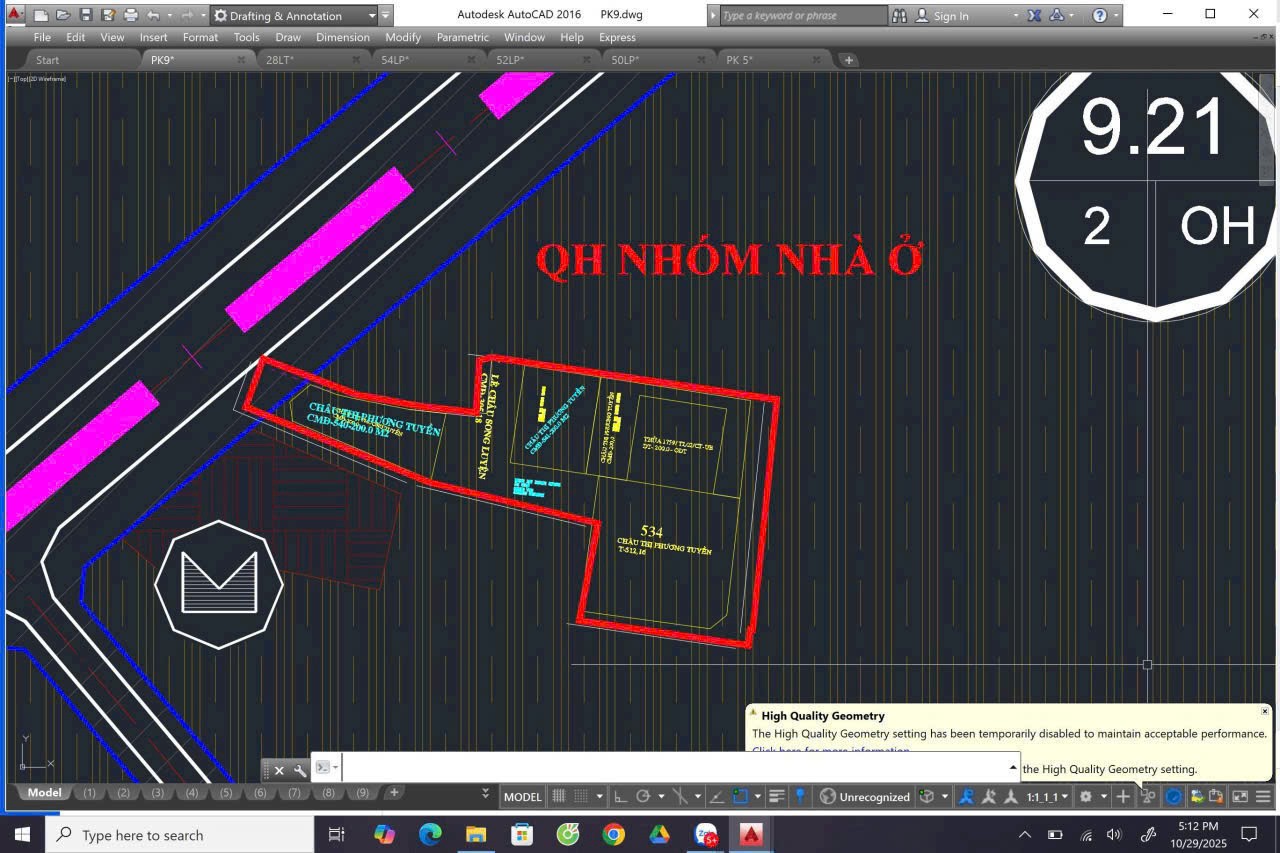Screen dimensions: 1280x853
Task: Enable Object Snap in the status bar
Action: click(741, 796)
